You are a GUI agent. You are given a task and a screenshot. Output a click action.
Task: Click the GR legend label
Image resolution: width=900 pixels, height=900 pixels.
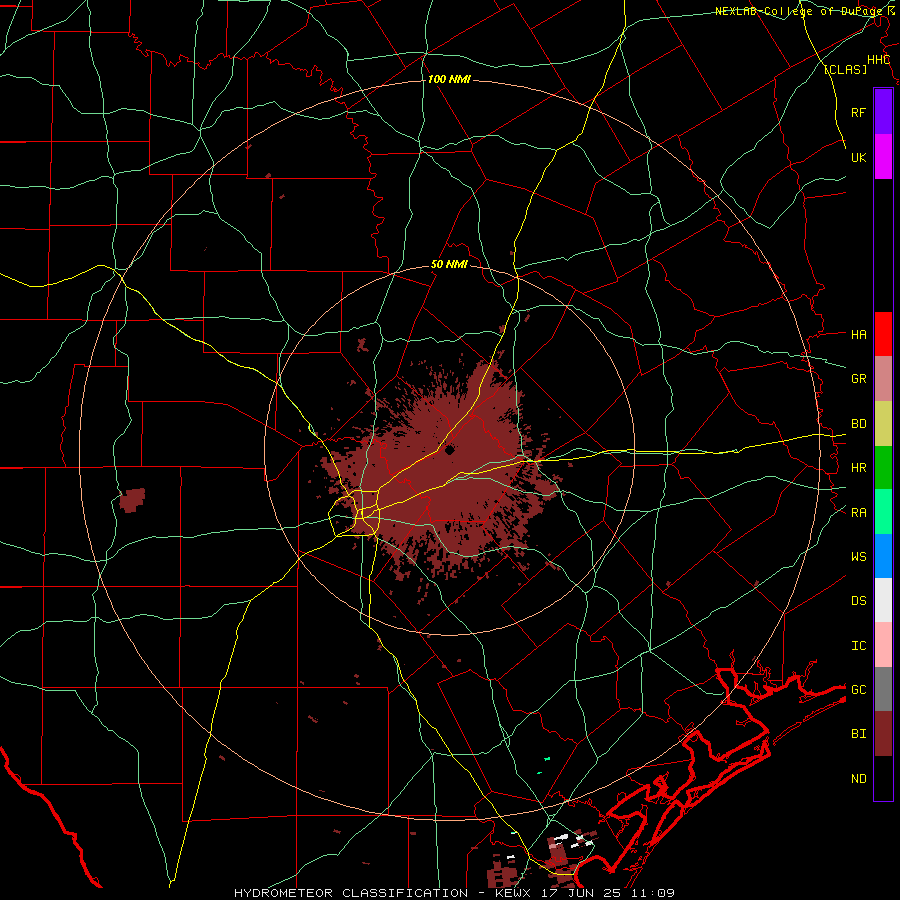click(x=858, y=379)
